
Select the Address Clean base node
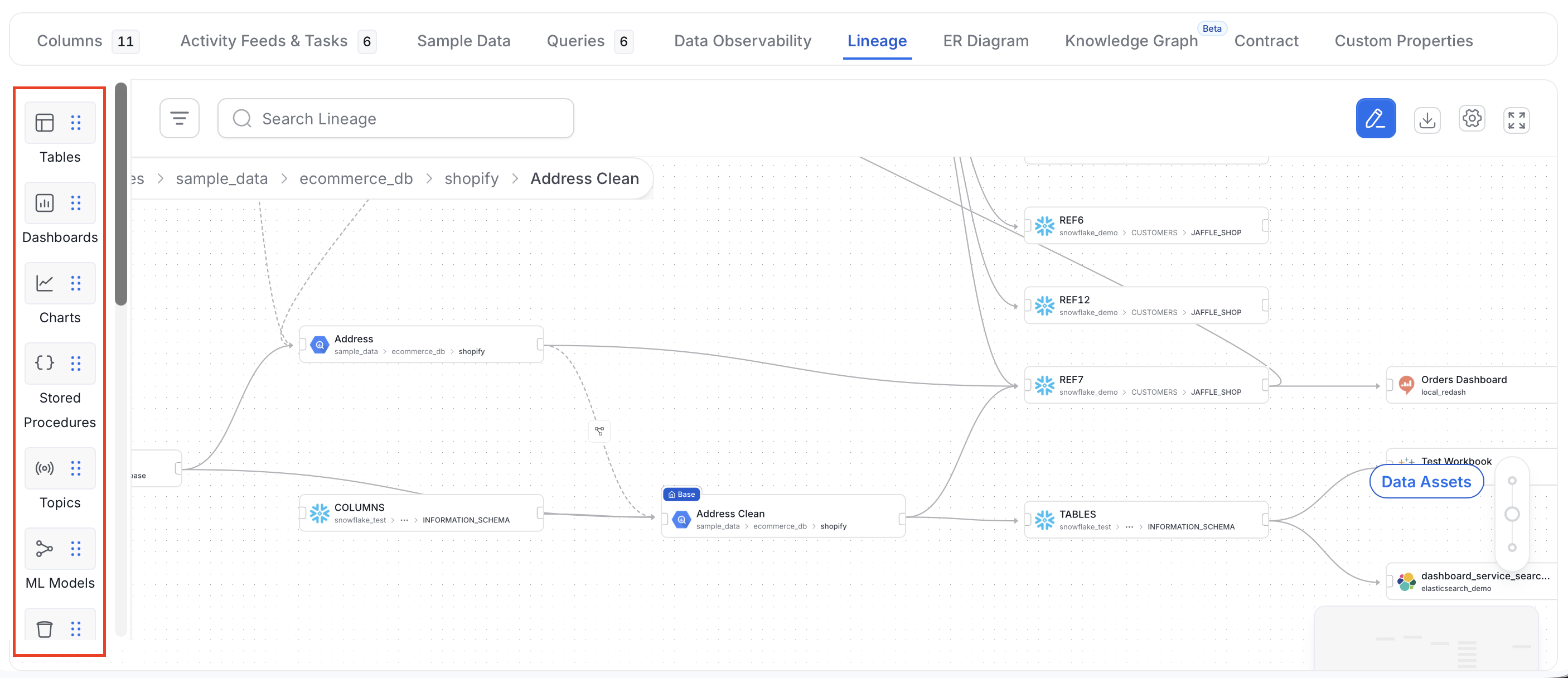783,516
